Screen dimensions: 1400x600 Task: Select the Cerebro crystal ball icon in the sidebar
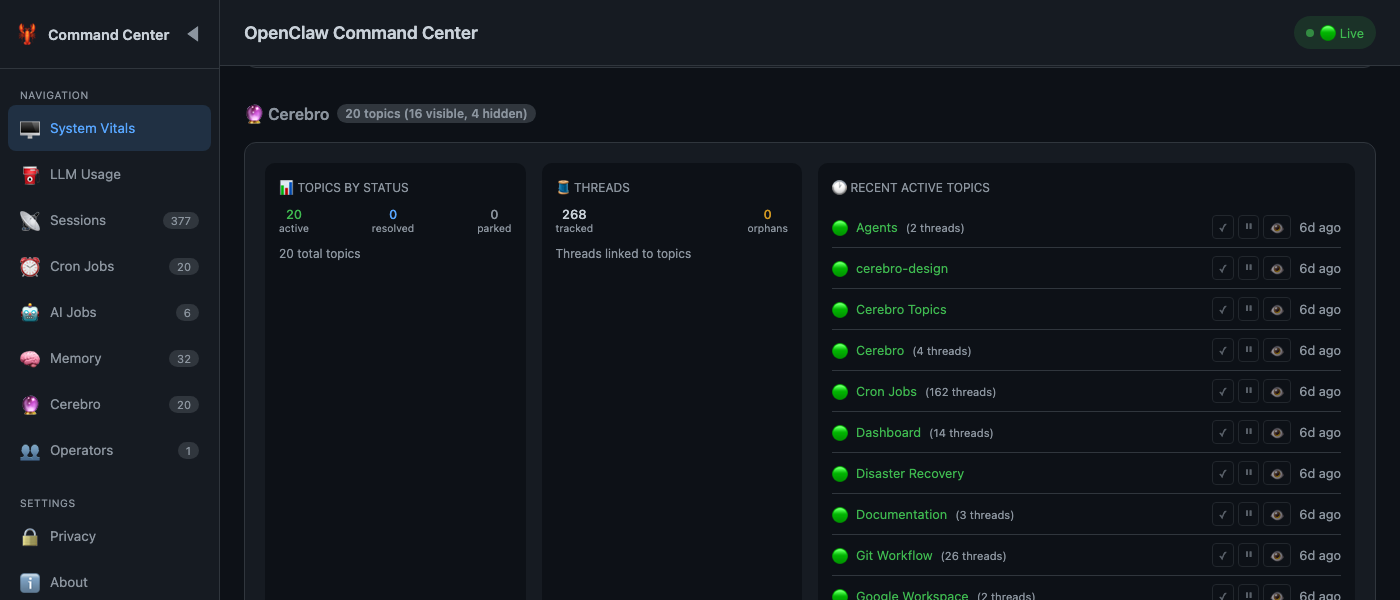30,405
